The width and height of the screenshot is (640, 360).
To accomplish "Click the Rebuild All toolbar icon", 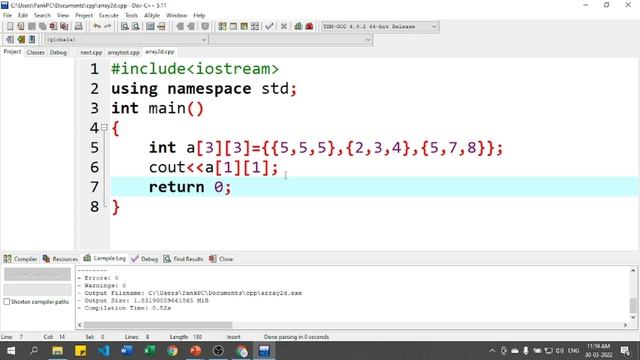I will (255, 27).
